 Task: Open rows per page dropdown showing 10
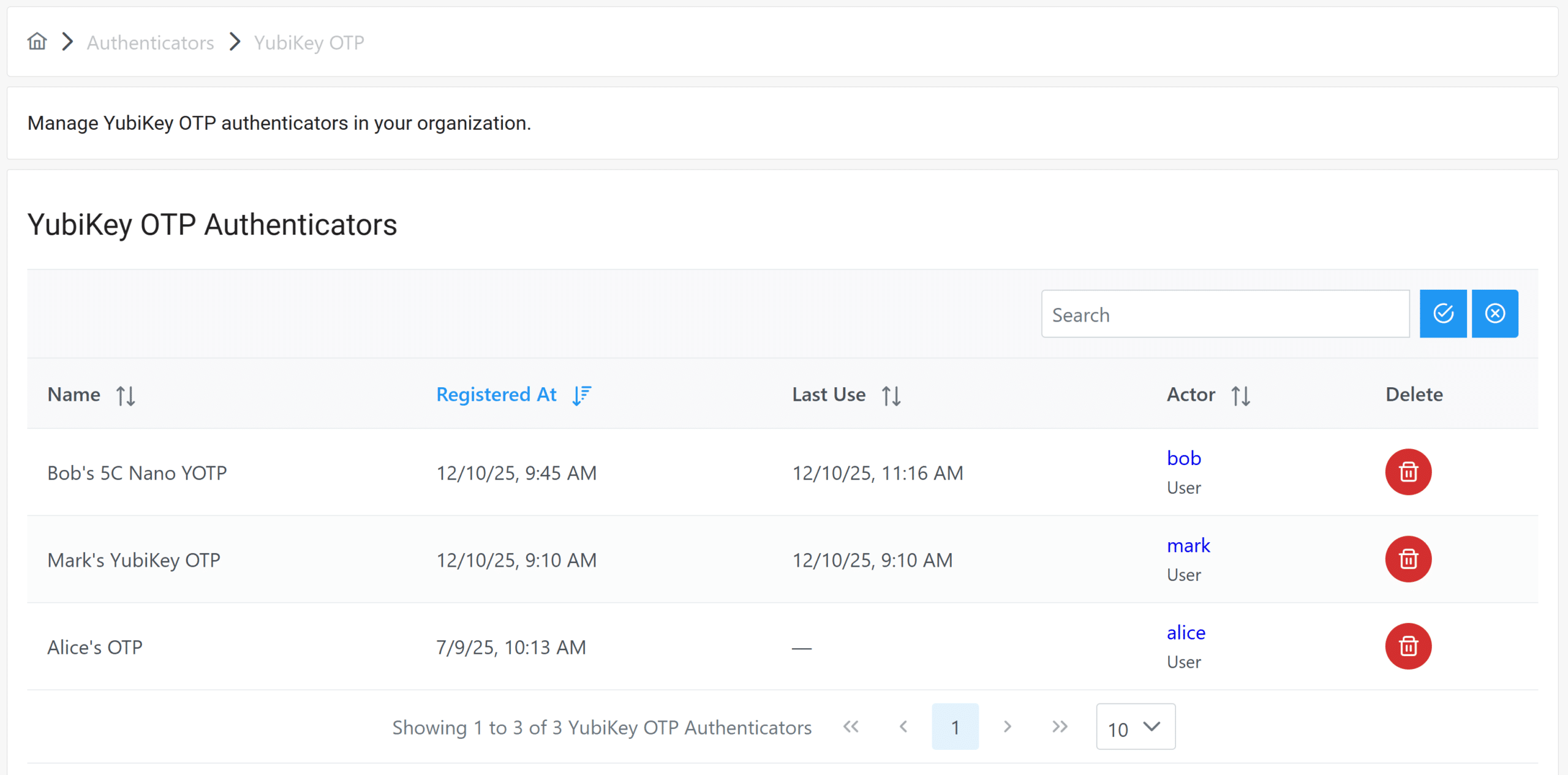tap(1135, 727)
